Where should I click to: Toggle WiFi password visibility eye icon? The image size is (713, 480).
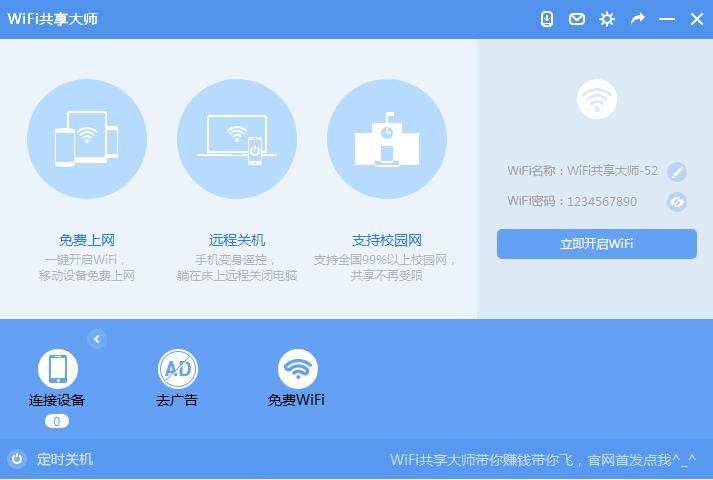click(x=677, y=202)
